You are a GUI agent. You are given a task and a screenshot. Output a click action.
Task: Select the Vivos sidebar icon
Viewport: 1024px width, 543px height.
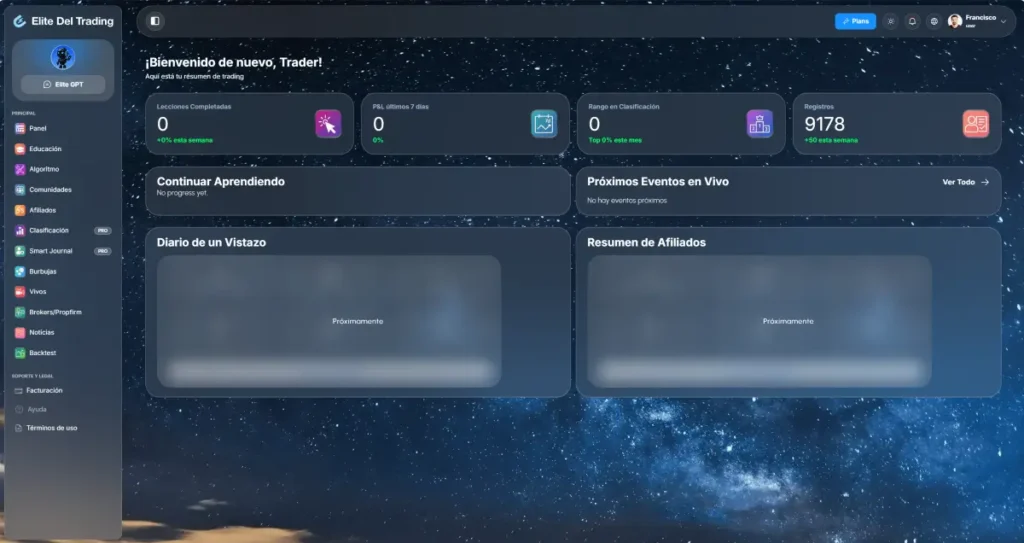pyautogui.click(x=20, y=292)
